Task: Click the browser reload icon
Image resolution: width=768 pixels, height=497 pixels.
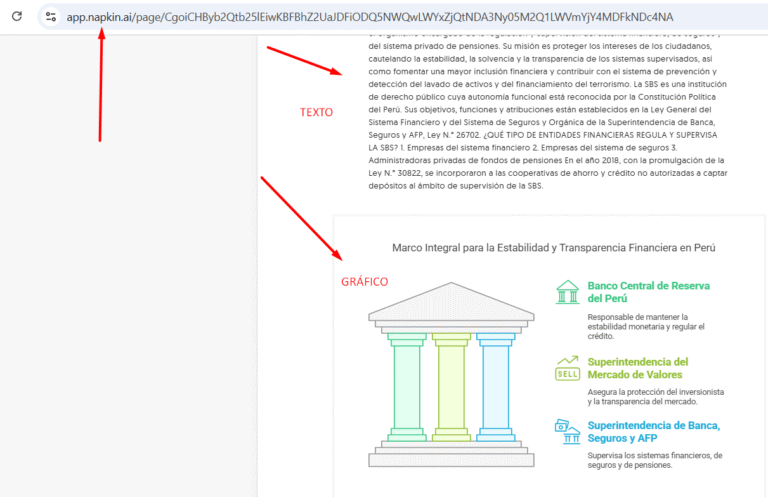Action: [17, 16]
